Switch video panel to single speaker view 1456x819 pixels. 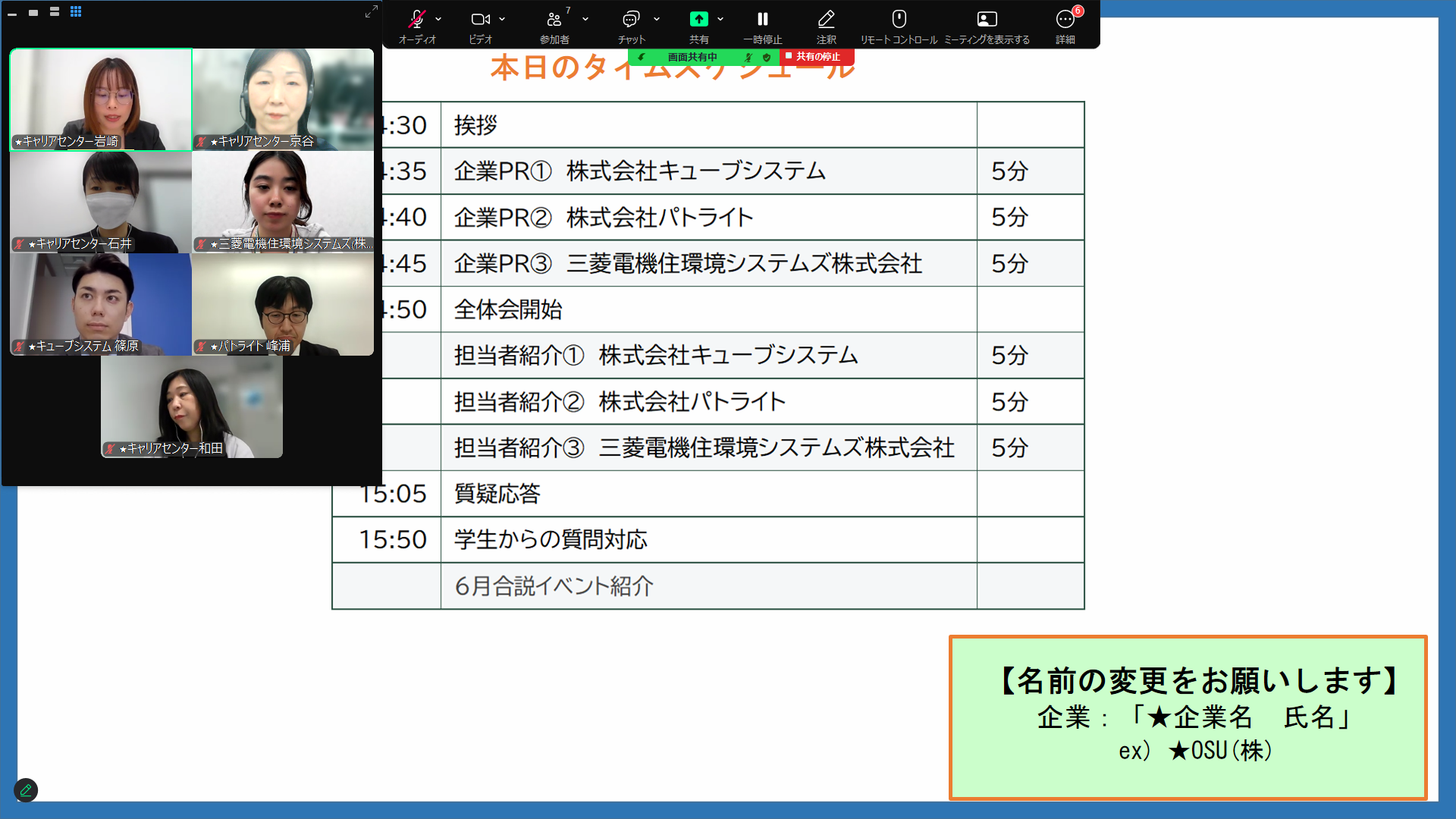click(x=33, y=12)
